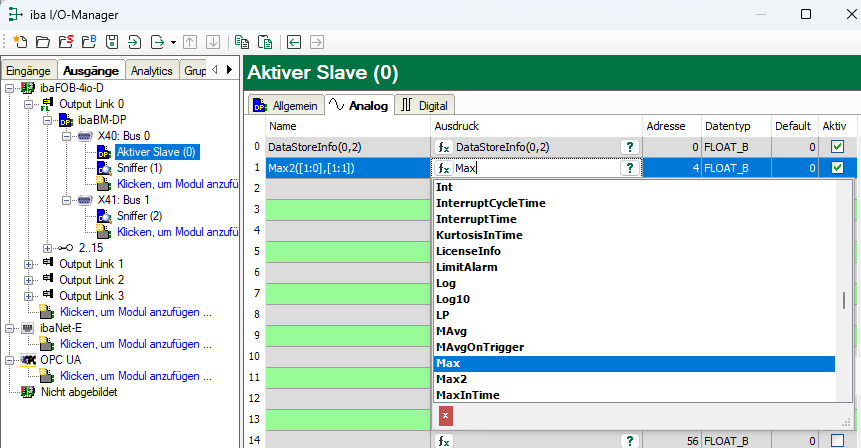
Task: Click the Max expression input field
Action: coord(535,168)
